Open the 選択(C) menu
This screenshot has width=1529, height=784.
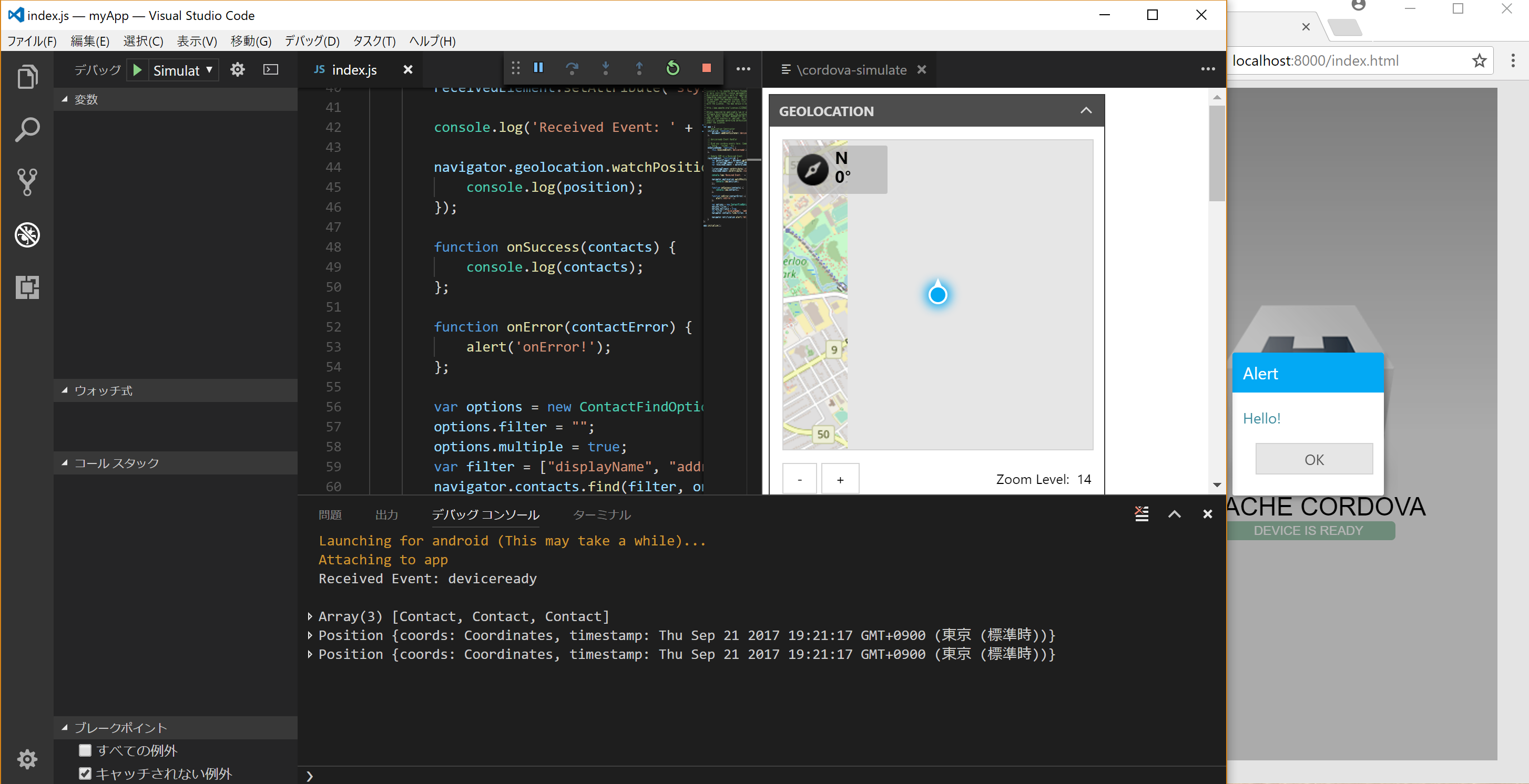143,41
